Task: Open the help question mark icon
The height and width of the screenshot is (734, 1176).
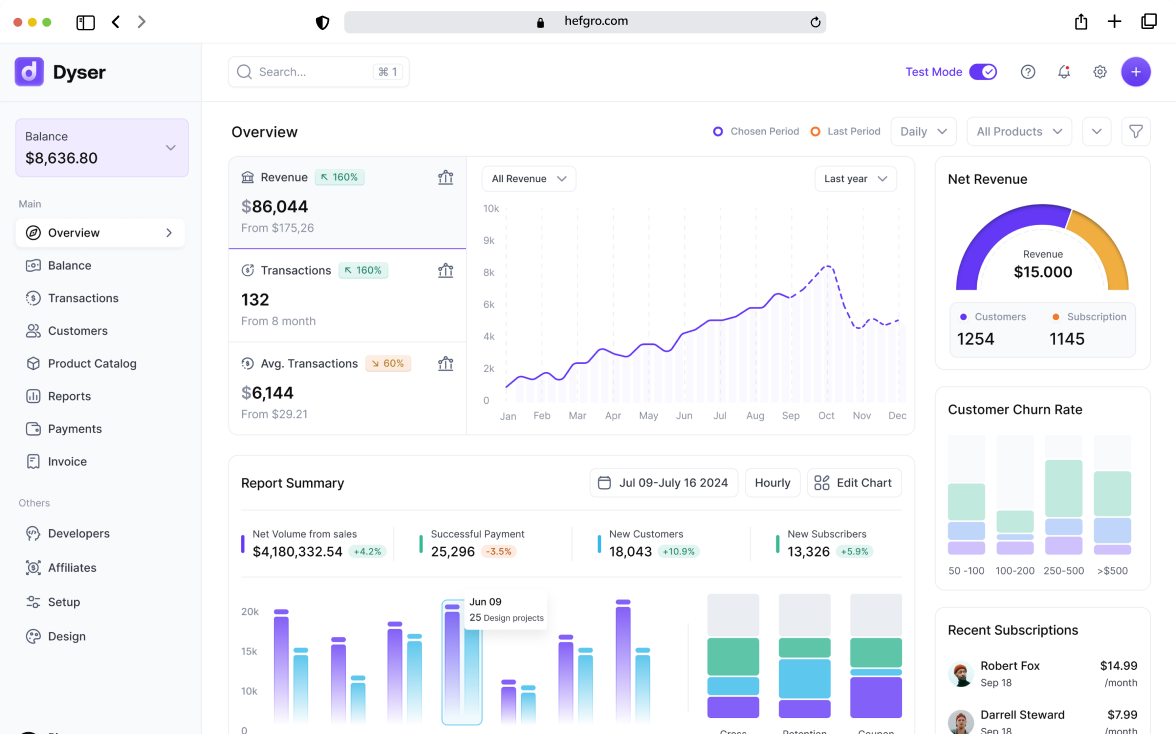Action: 1028,72
